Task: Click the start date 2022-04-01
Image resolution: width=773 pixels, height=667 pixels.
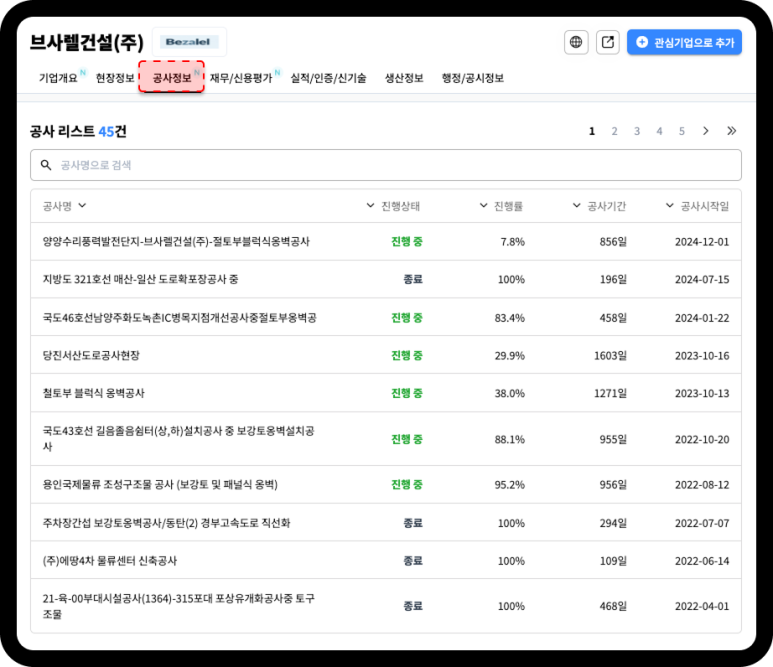Action: 702,606
